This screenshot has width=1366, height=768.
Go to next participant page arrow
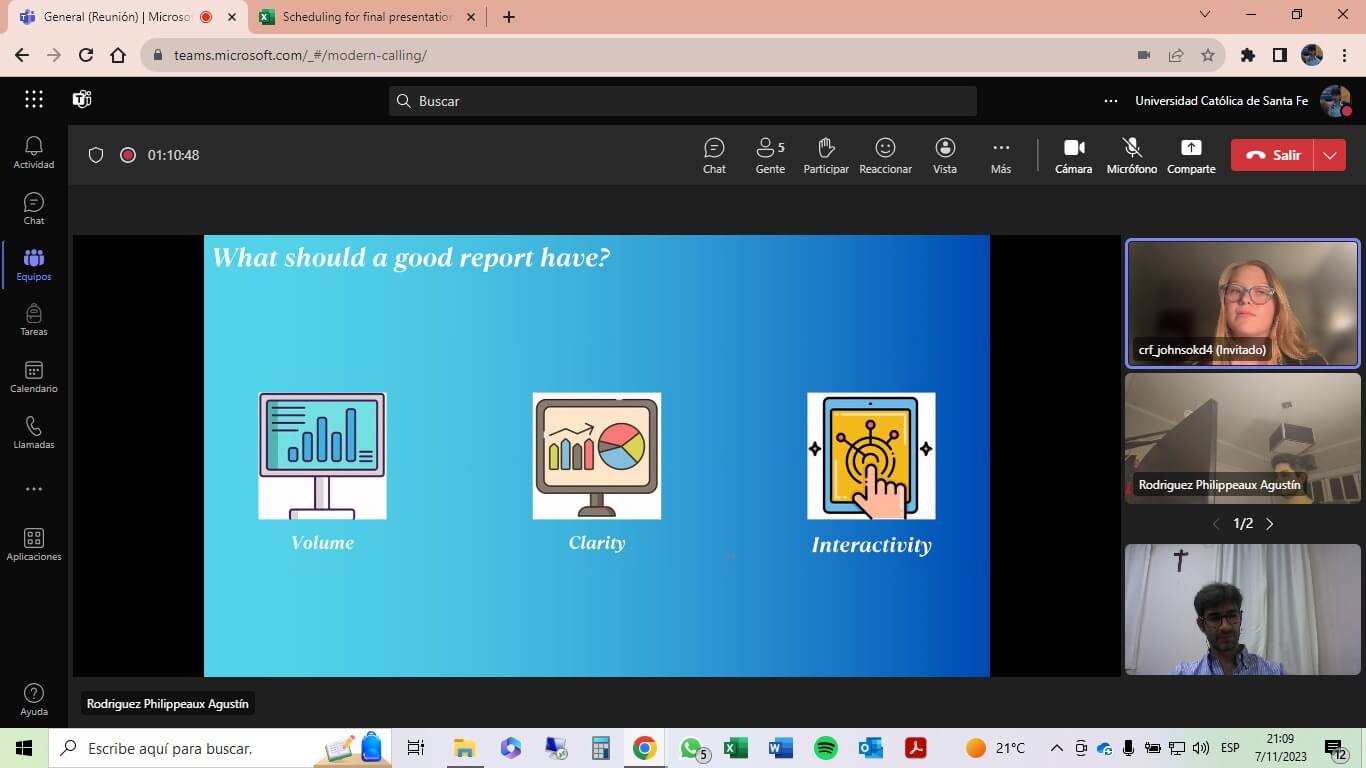[1270, 524]
